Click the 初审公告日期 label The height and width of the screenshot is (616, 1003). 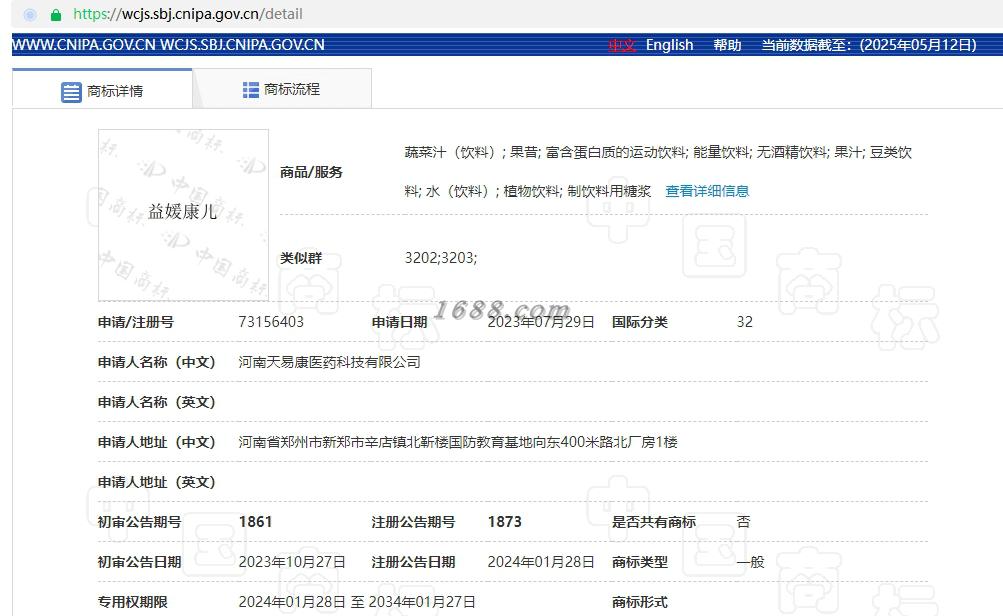[x=139, y=562]
